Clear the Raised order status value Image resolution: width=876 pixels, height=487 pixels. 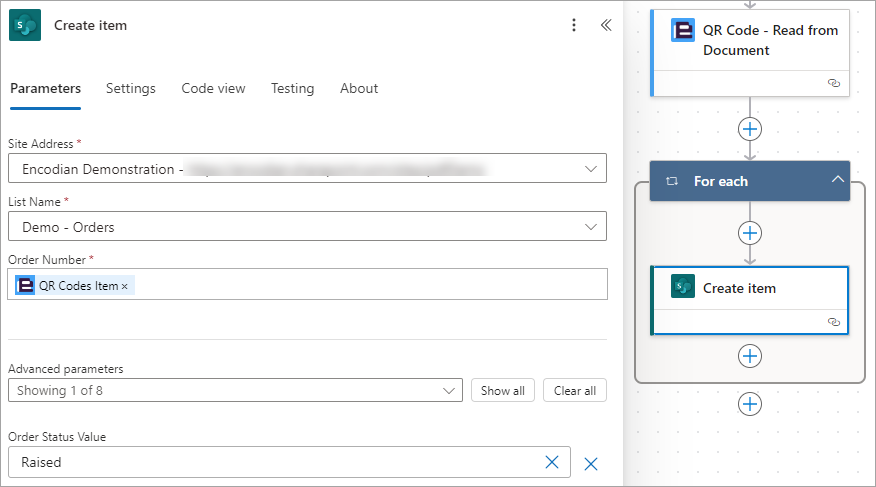coord(552,462)
